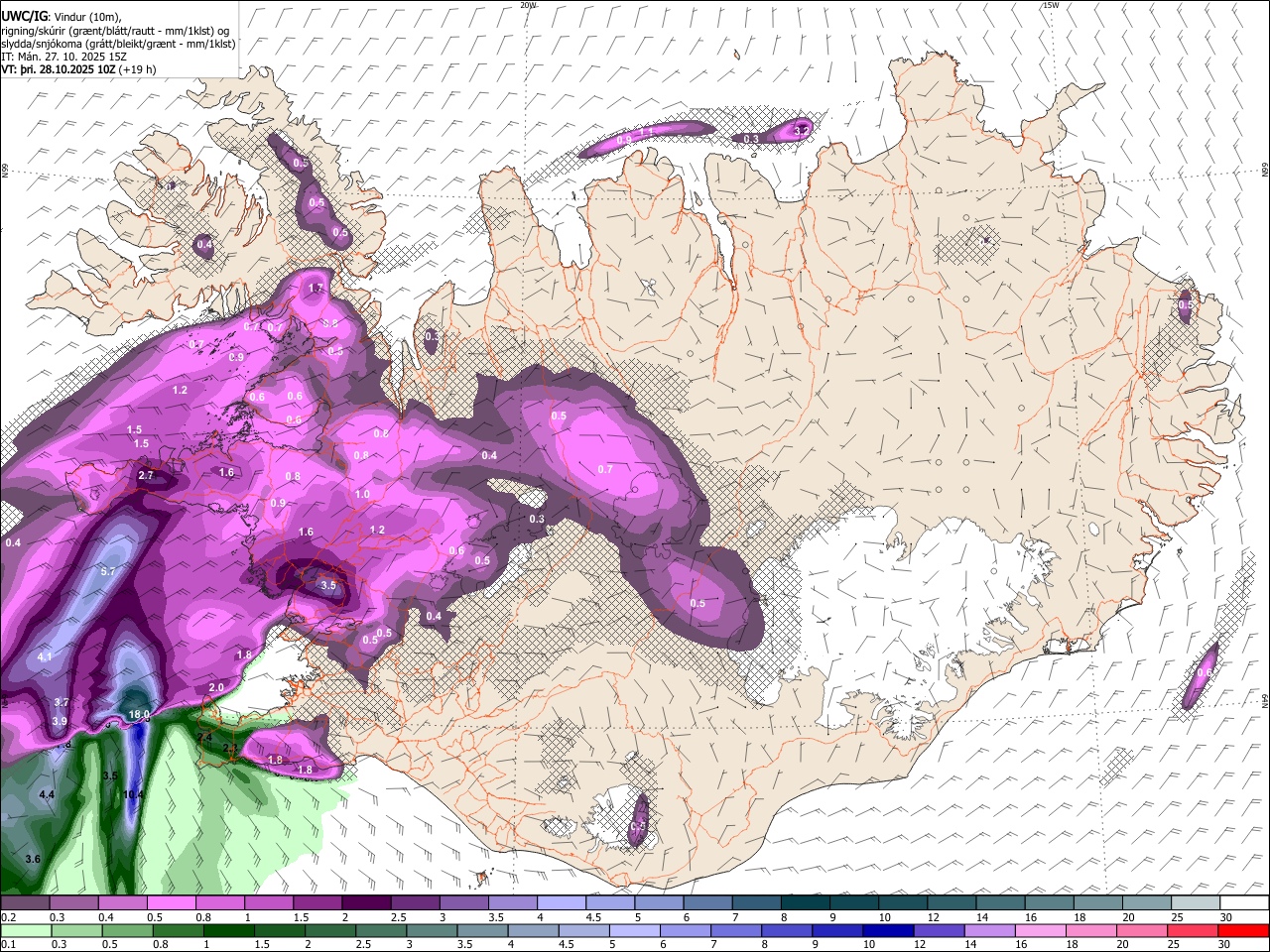Click the '1.0' value on the map
Viewport: 1270px width, 952px height.
(362, 494)
